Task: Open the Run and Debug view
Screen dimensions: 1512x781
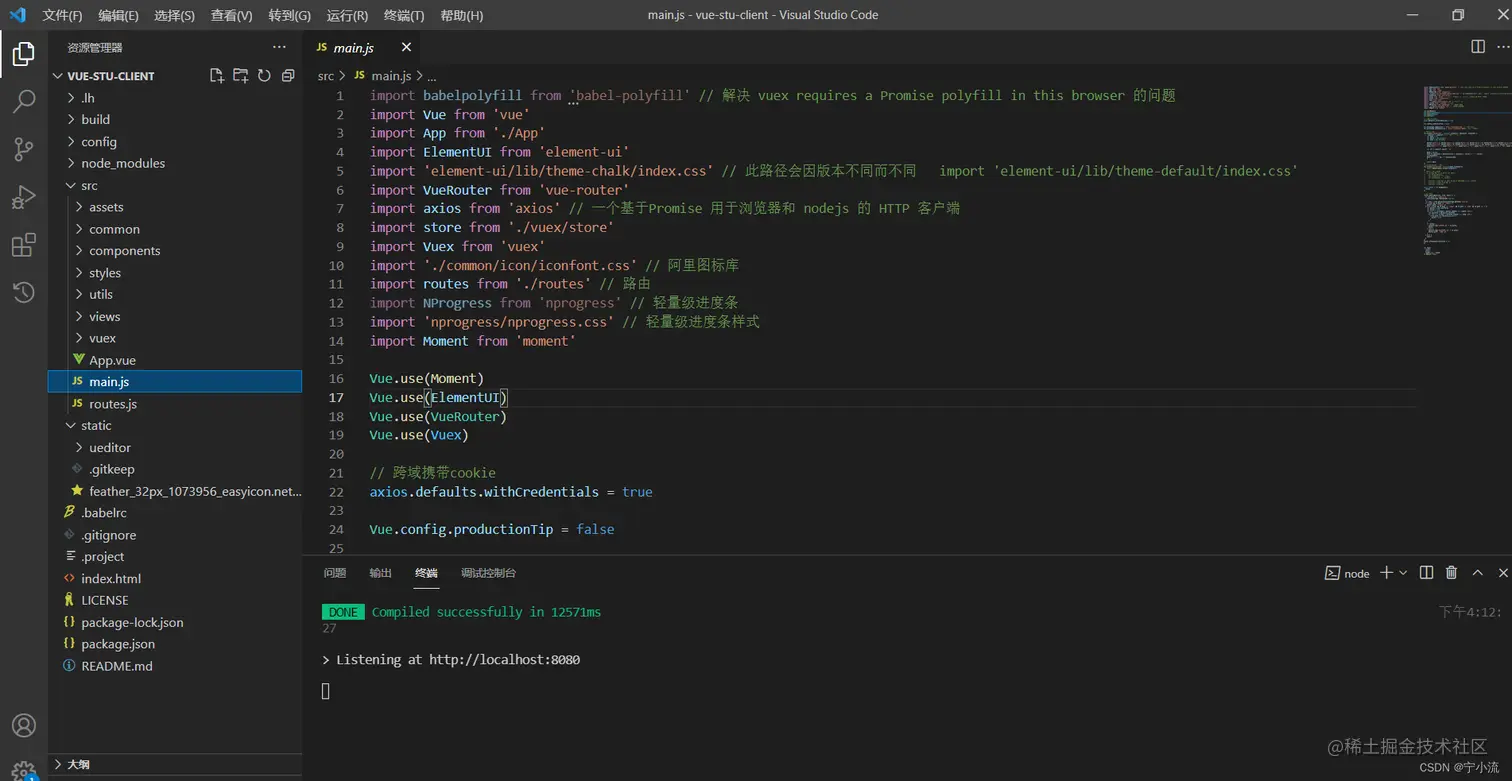Action: tap(24, 197)
